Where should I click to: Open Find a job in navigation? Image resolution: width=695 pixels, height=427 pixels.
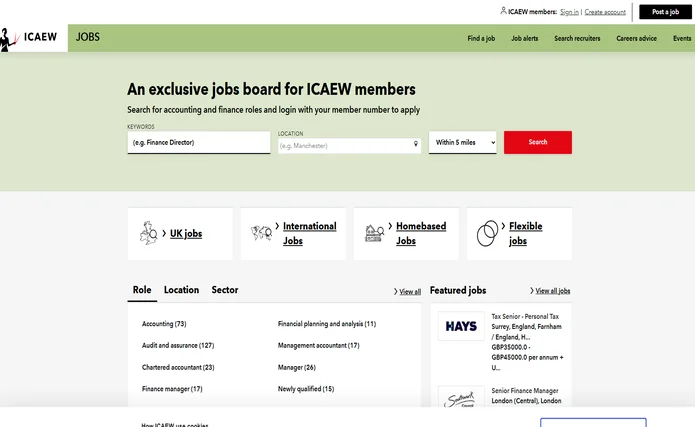tap(481, 39)
